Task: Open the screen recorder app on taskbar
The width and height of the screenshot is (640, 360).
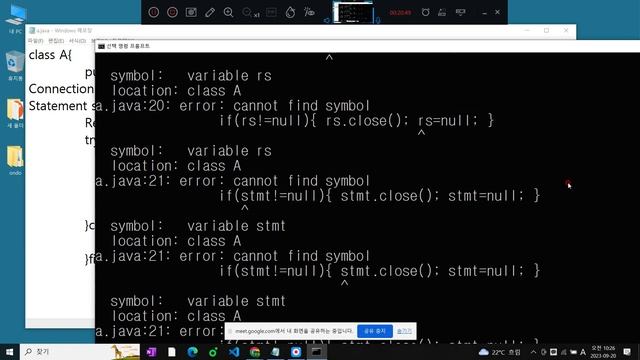Action: [x=296, y=352]
